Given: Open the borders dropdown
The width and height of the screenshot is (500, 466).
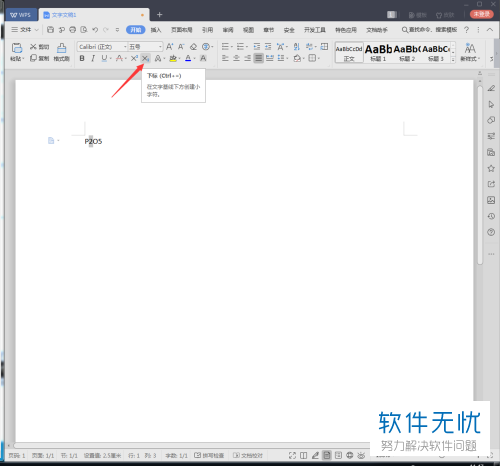Looking at the screenshot, I should pos(319,59).
